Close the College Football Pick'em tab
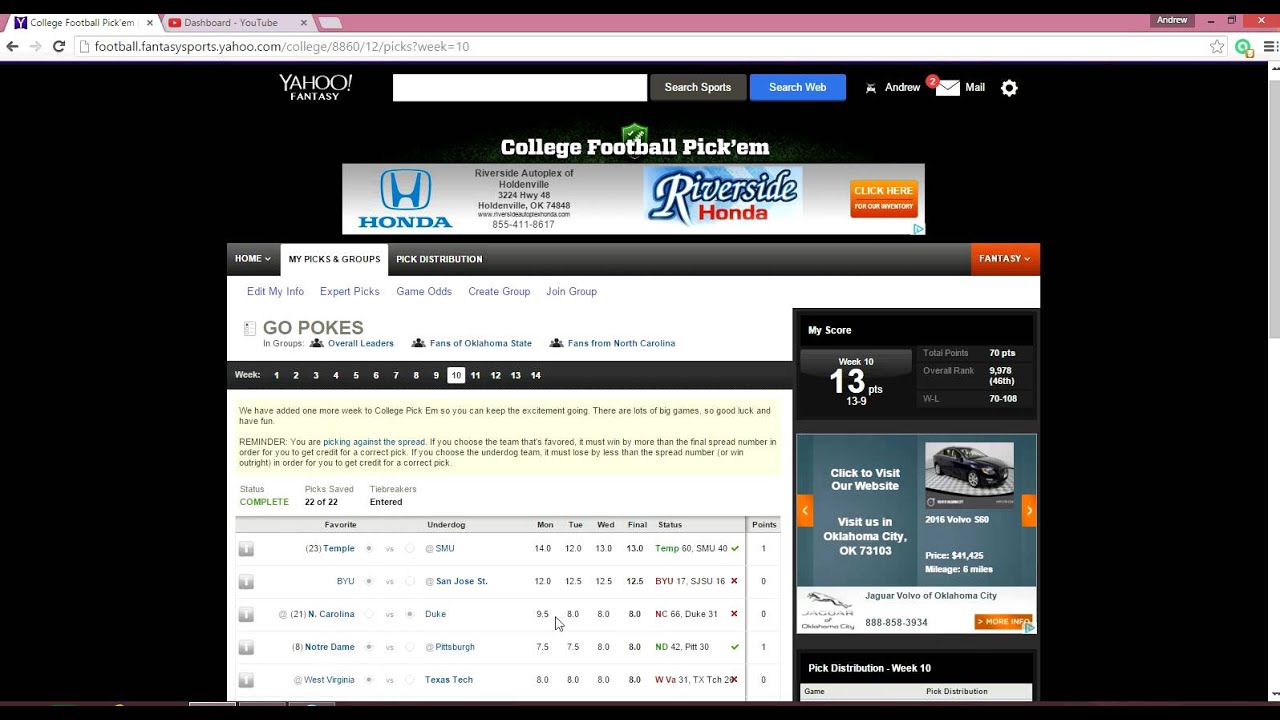The width and height of the screenshot is (1280, 720). [150, 22]
